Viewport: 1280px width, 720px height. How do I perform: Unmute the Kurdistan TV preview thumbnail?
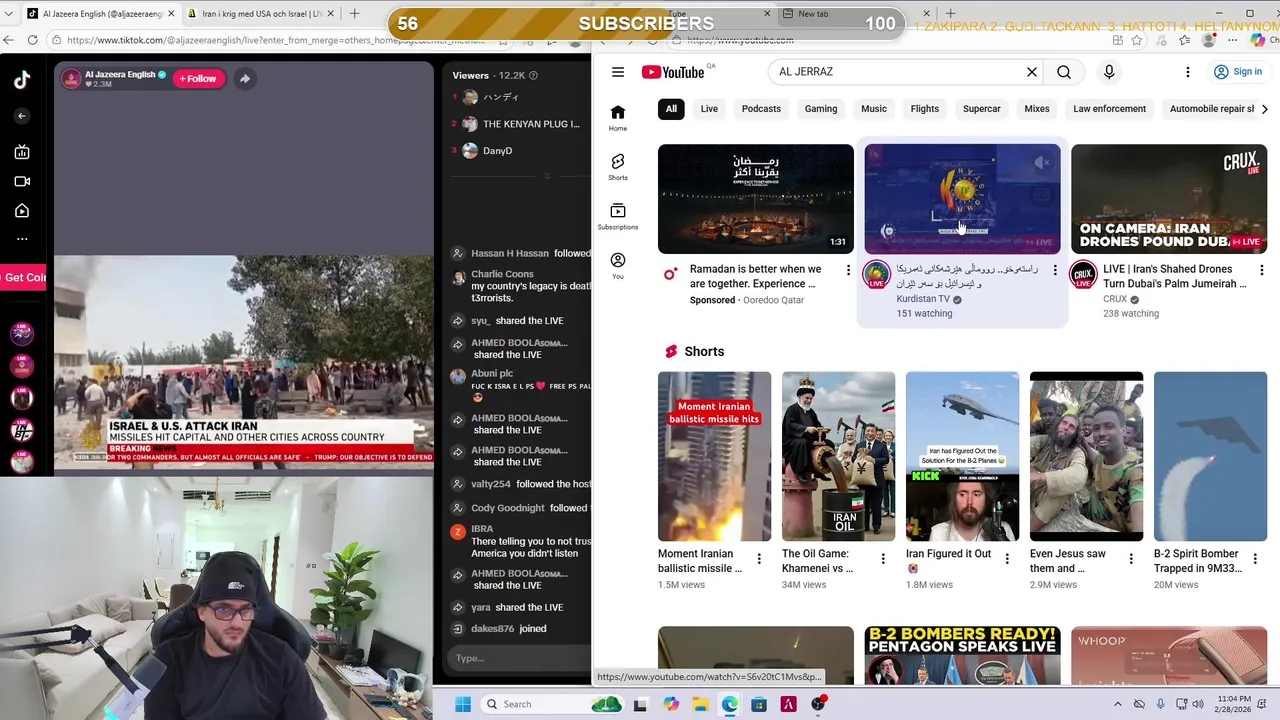coord(1042,162)
